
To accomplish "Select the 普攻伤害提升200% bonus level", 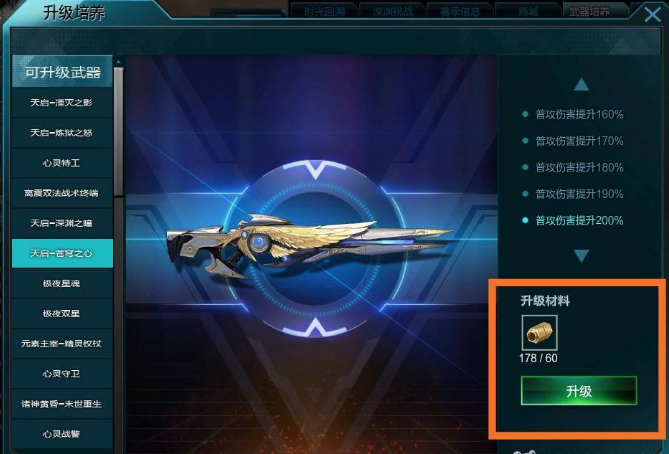I will [574, 221].
